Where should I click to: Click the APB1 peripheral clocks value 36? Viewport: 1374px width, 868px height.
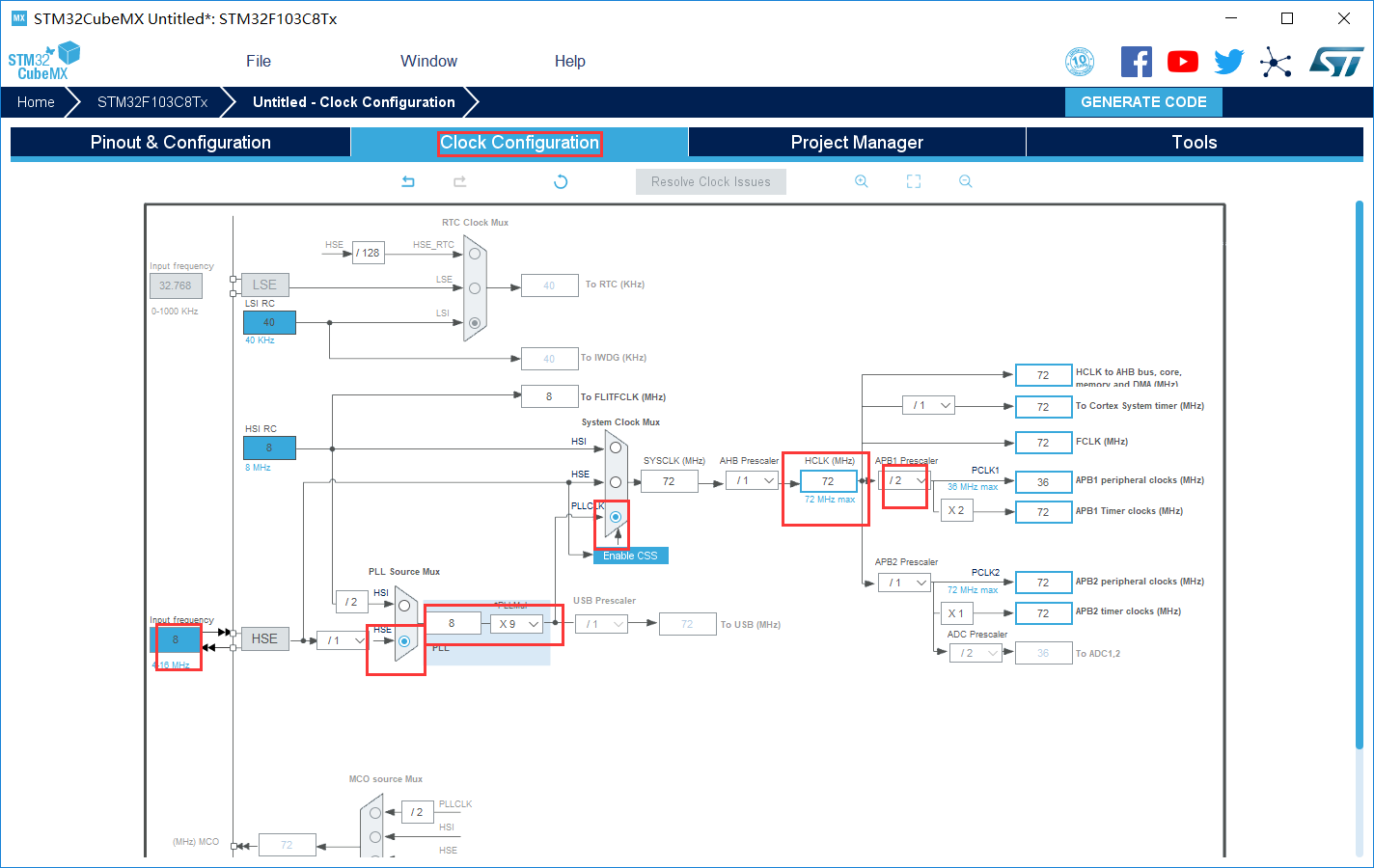1043,481
